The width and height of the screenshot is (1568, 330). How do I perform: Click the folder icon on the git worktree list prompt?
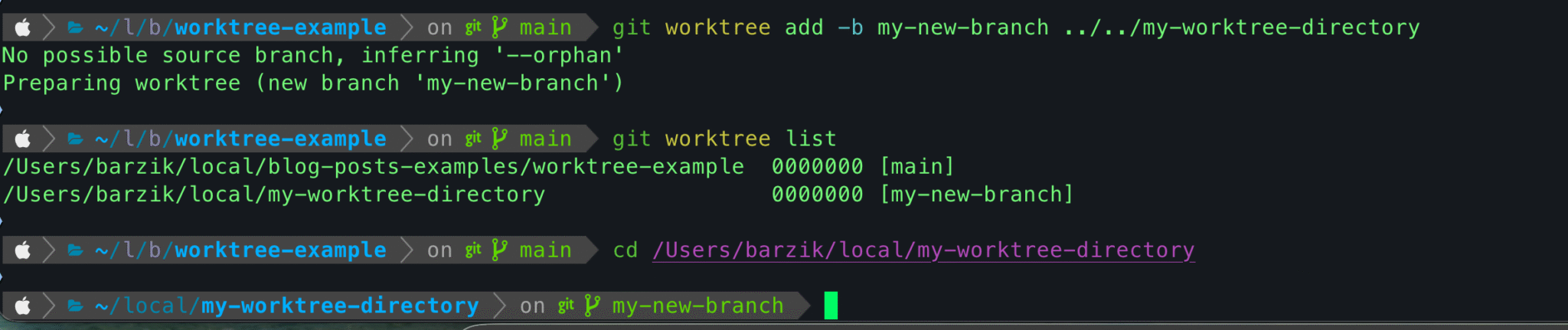(x=75, y=139)
